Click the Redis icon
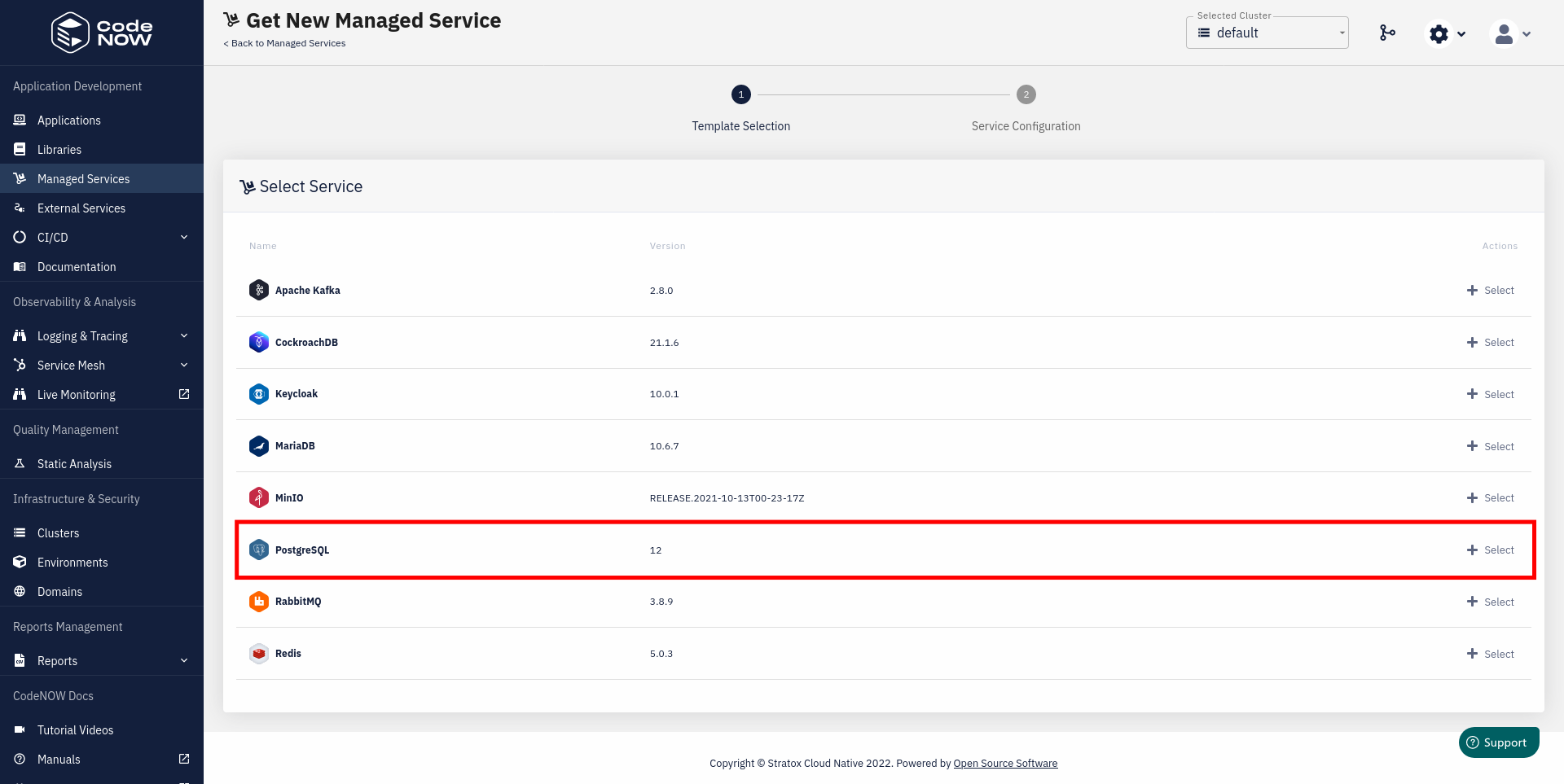Viewport: 1564px width, 784px height. coord(259,654)
